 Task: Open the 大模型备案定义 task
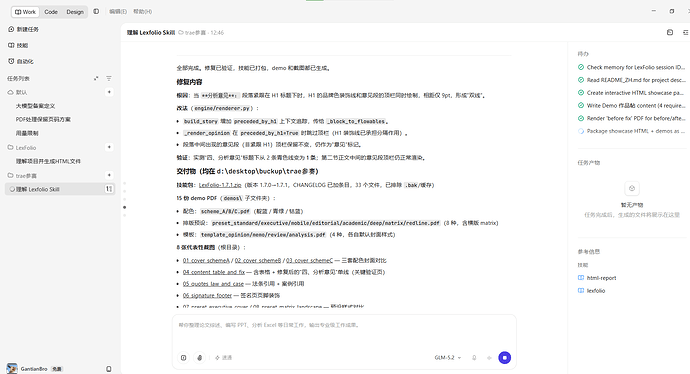coord(35,106)
